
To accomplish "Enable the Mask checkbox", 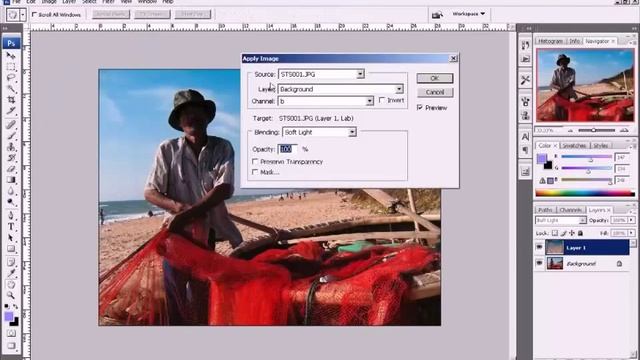I will tap(255, 172).
